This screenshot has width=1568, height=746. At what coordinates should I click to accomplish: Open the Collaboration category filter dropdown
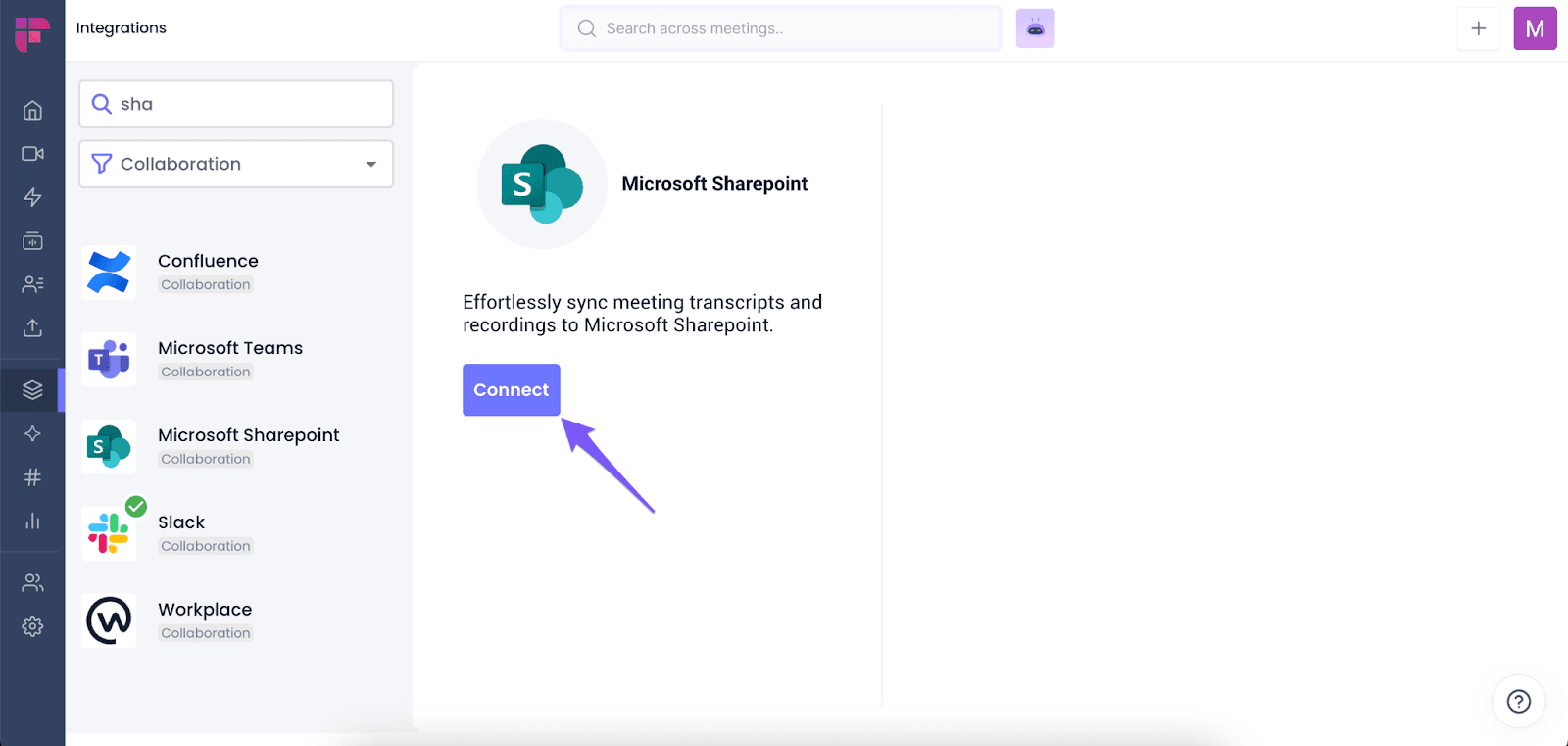[236, 164]
